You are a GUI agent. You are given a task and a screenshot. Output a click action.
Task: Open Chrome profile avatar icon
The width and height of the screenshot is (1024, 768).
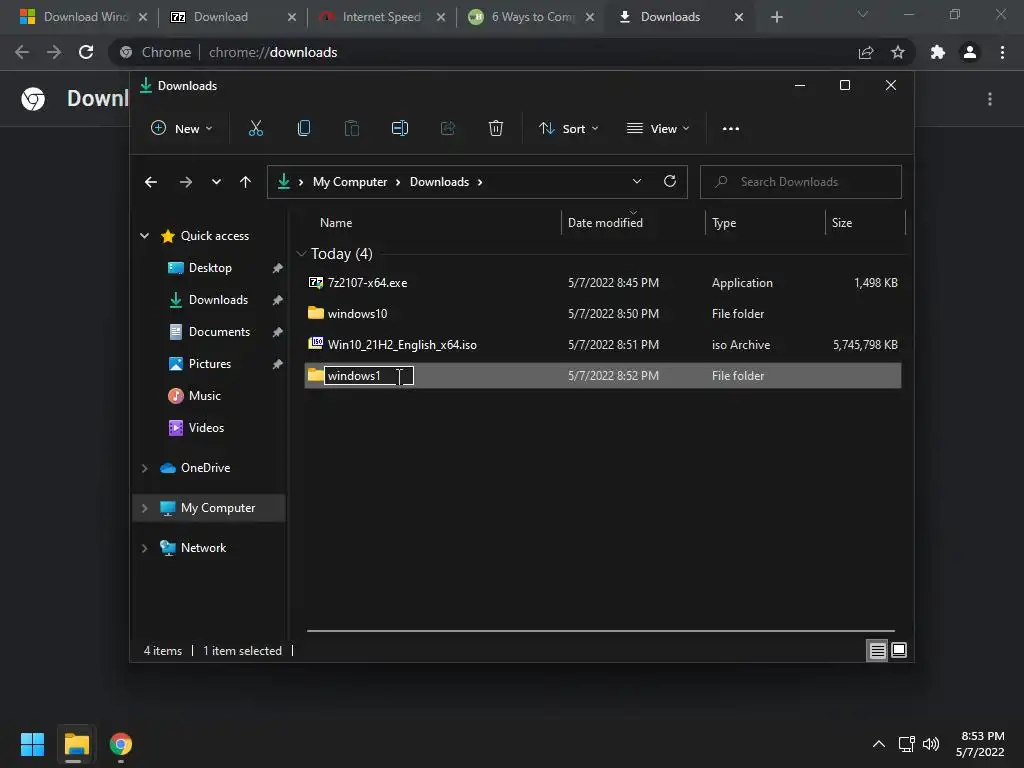point(970,52)
